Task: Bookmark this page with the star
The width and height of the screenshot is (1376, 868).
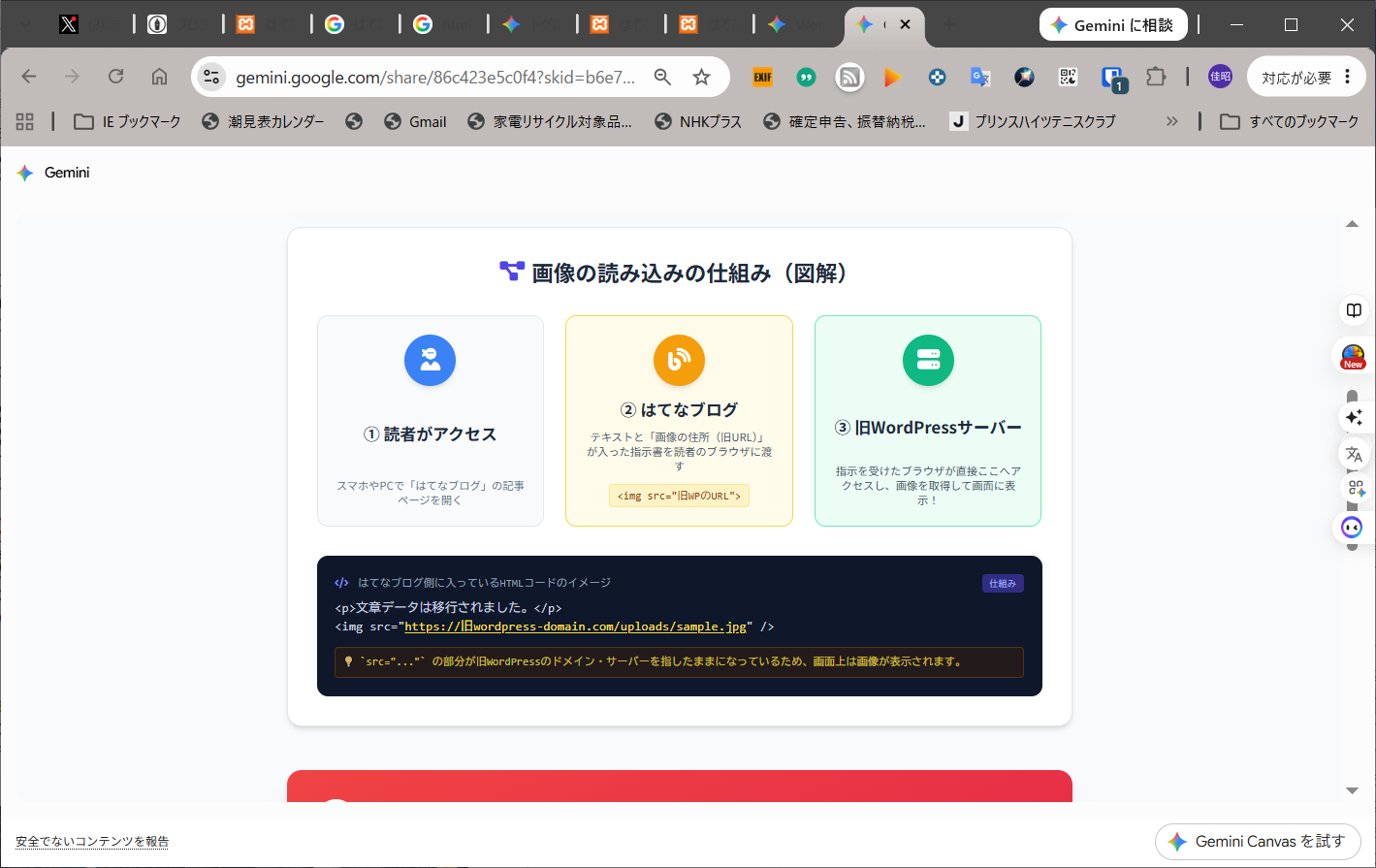Action: click(702, 77)
